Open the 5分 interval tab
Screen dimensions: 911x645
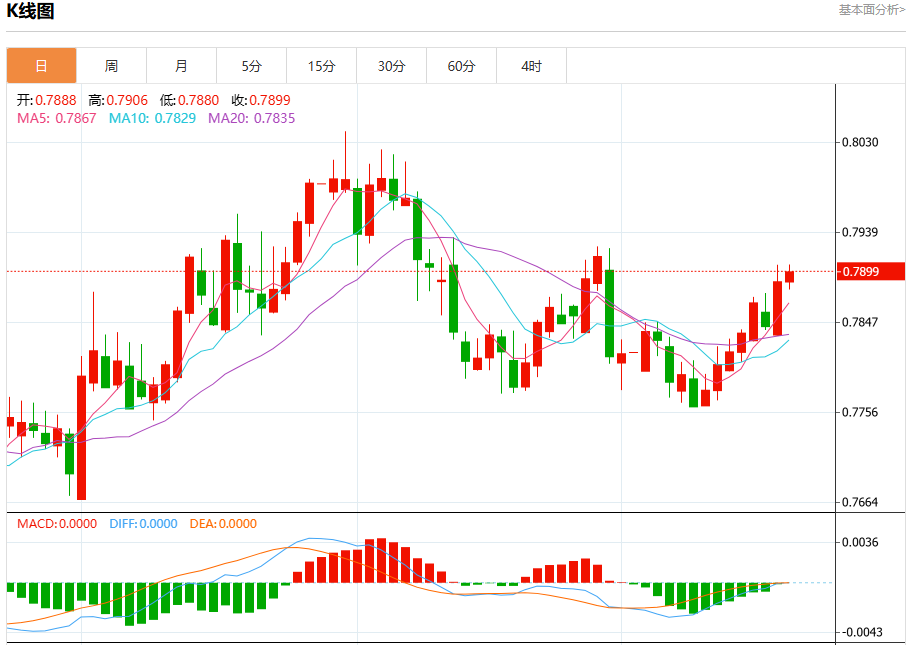(252, 66)
